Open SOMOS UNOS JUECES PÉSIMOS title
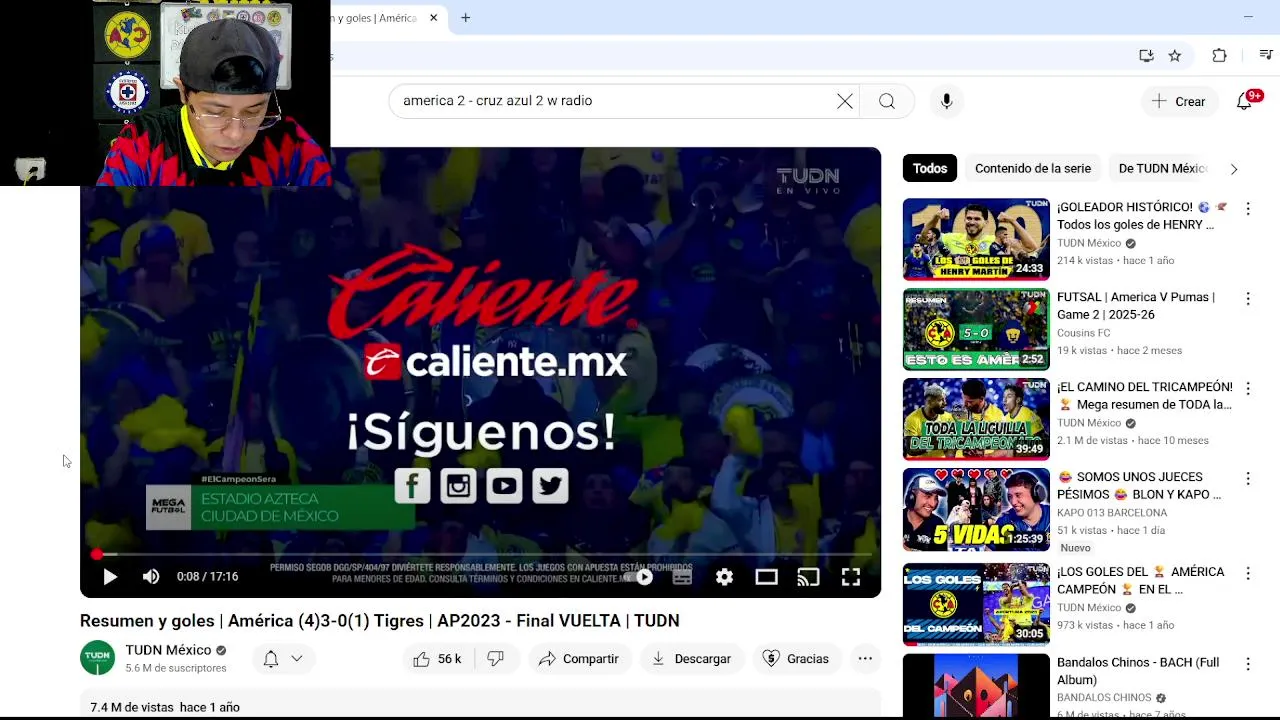The width and height of the screenshot is (1280, 720). 1139,486
